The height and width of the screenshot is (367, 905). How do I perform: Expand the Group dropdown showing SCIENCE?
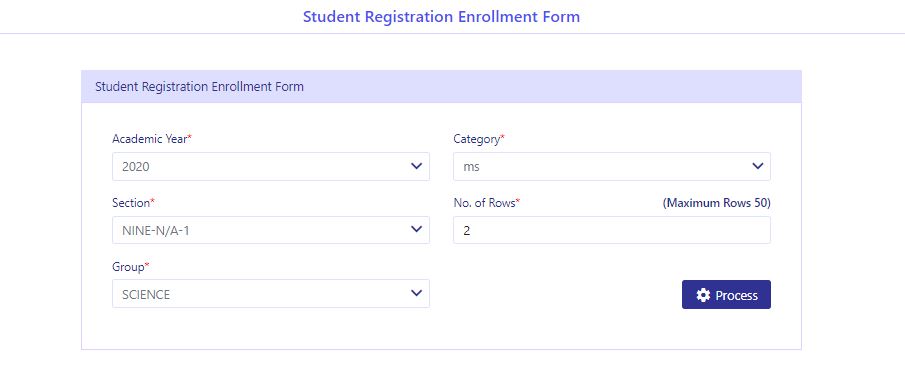tap(271, 294)
